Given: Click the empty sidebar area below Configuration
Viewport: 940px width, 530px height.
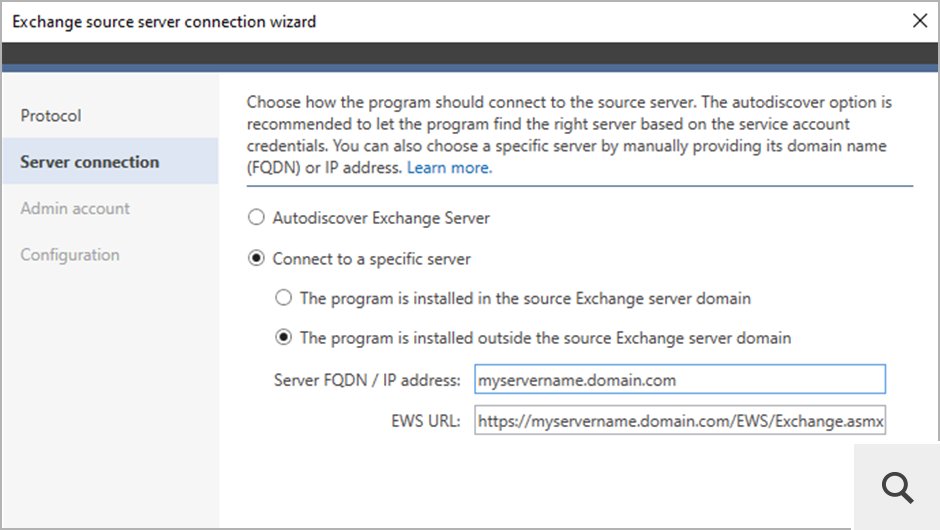Looking at the screenshot, I should pyautogui.click(x=109, y=400).
